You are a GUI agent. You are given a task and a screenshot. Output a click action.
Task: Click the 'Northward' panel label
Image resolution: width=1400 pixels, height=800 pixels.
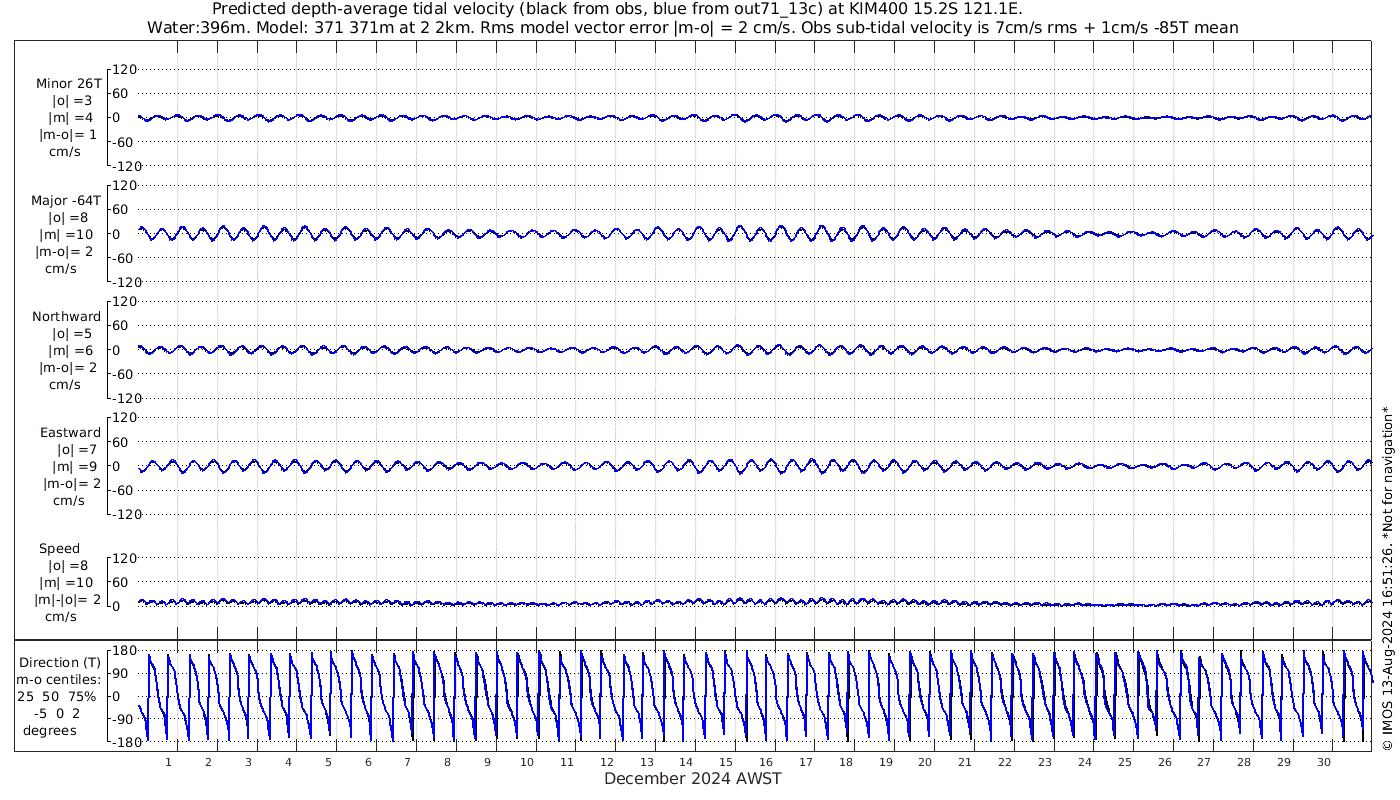pyautogui.click(x=67, y=316)
